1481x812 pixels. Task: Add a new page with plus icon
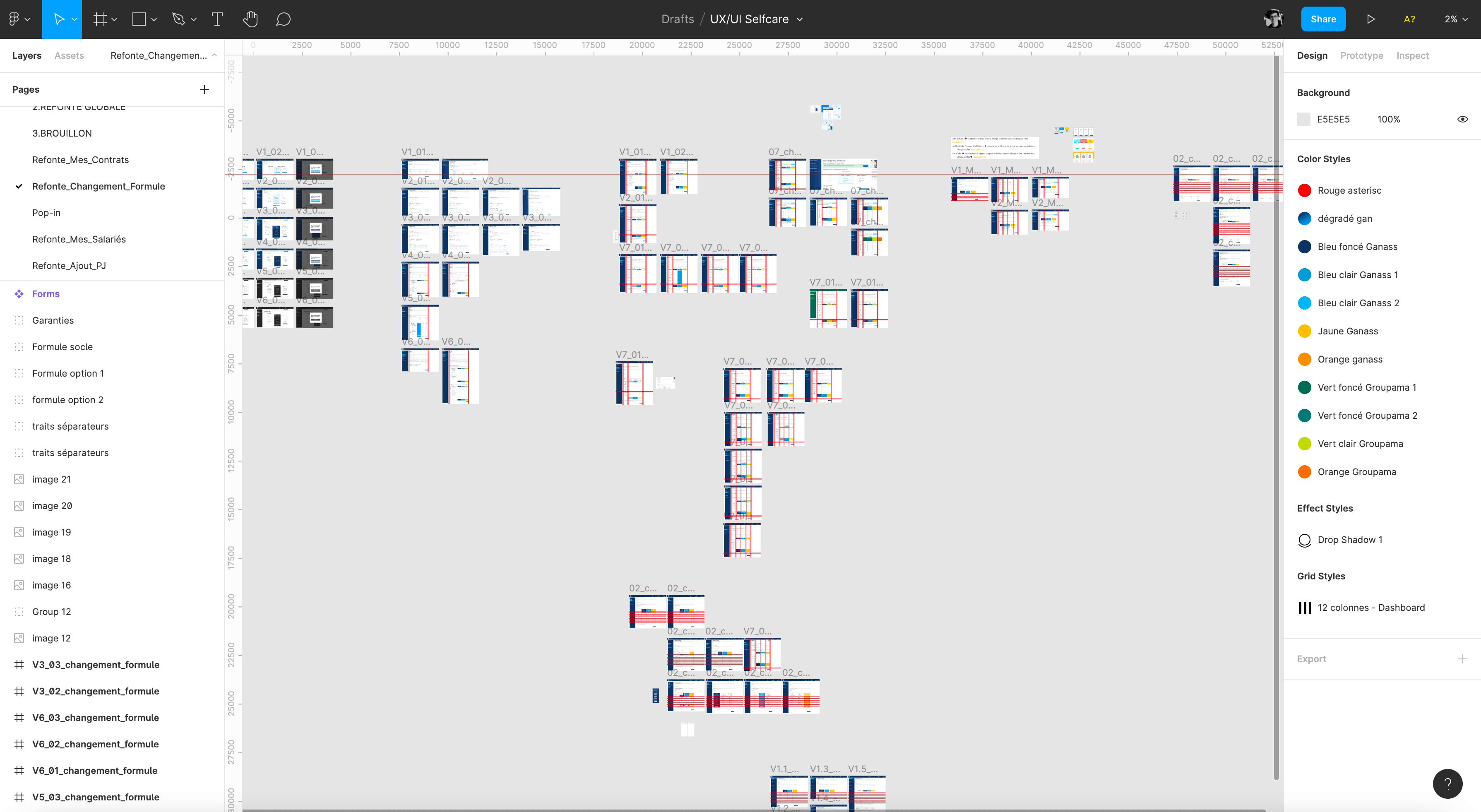(204, 89)
